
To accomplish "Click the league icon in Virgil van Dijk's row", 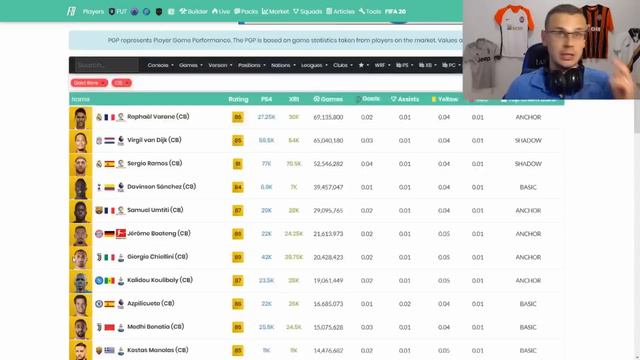I will 120,140.
